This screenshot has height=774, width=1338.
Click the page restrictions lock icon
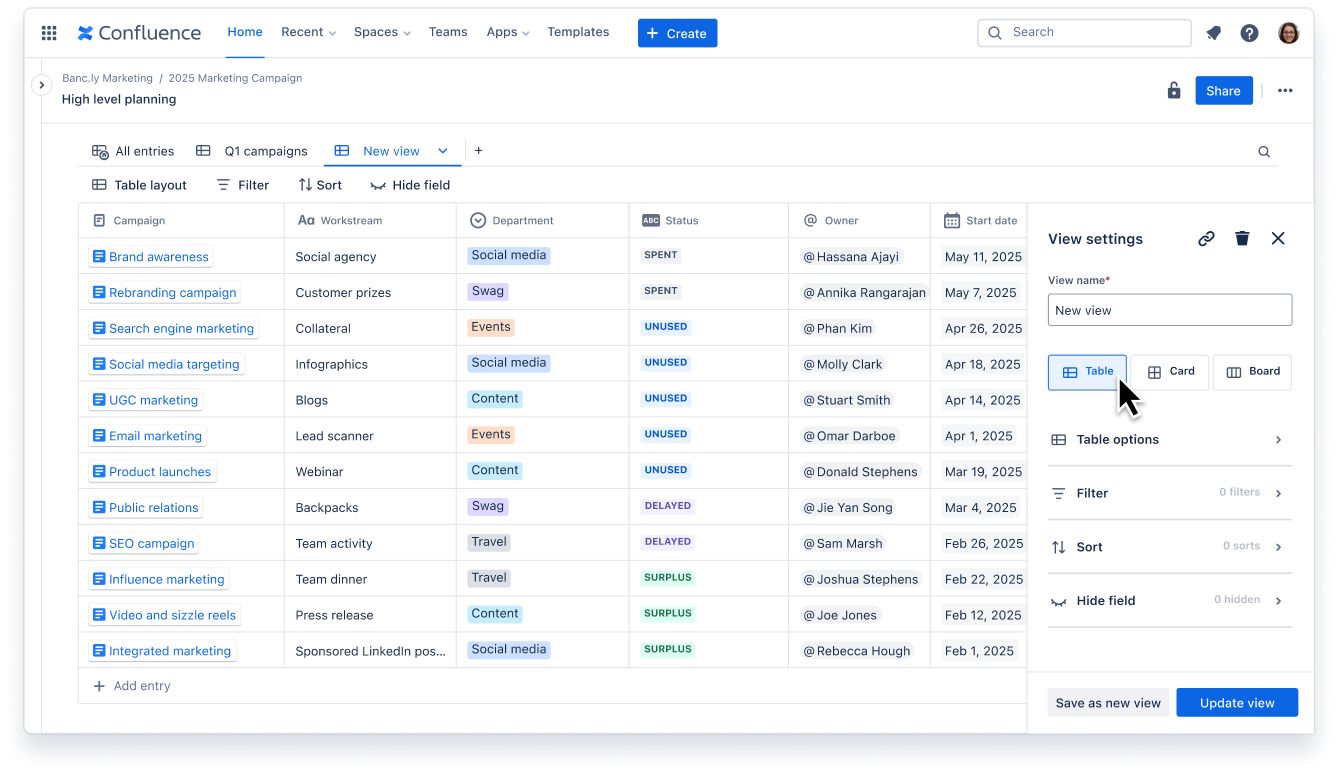point(1174,91)
